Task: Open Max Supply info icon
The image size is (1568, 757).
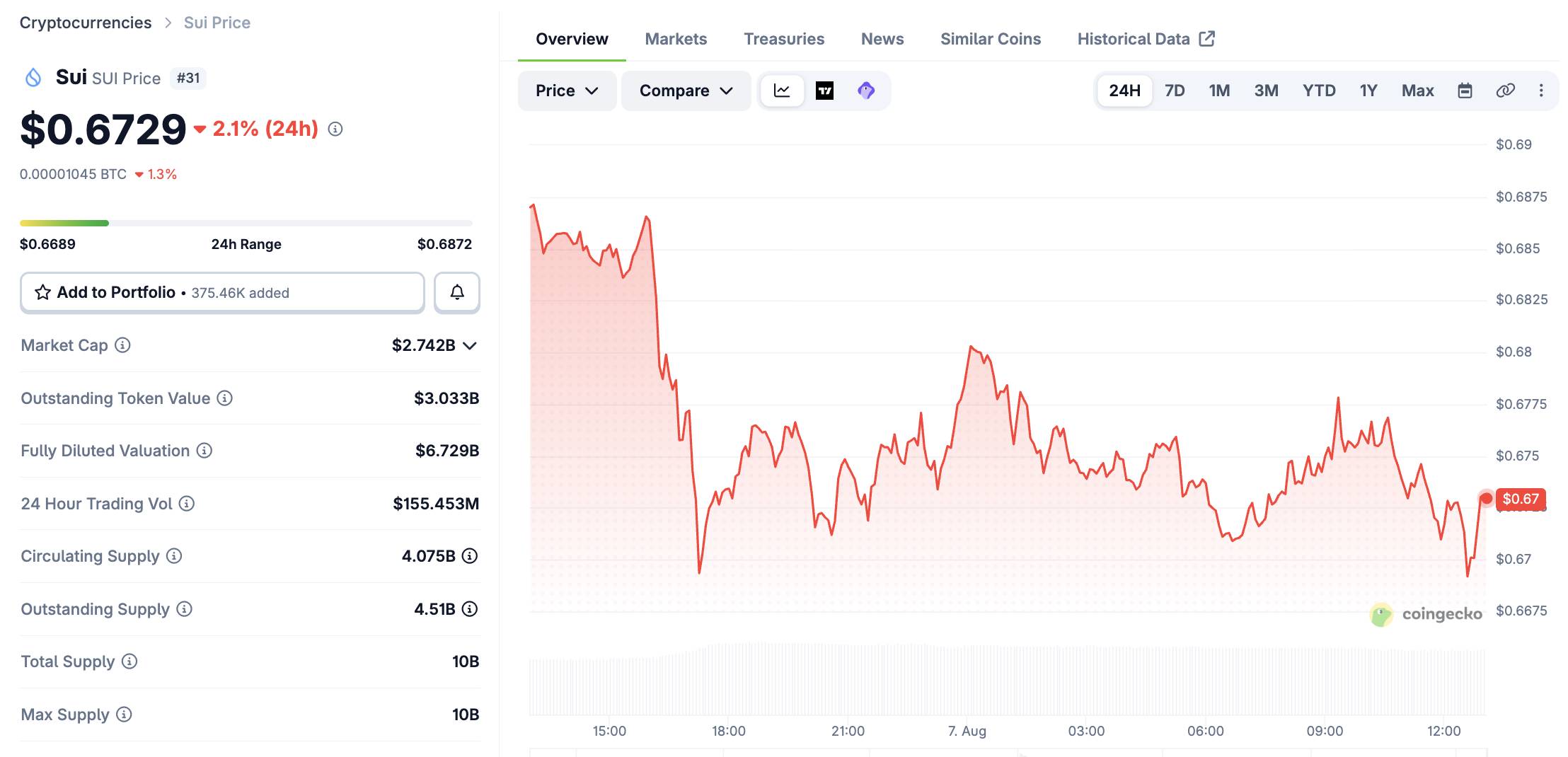Action: pyautogui.click(x=124, y=715)
